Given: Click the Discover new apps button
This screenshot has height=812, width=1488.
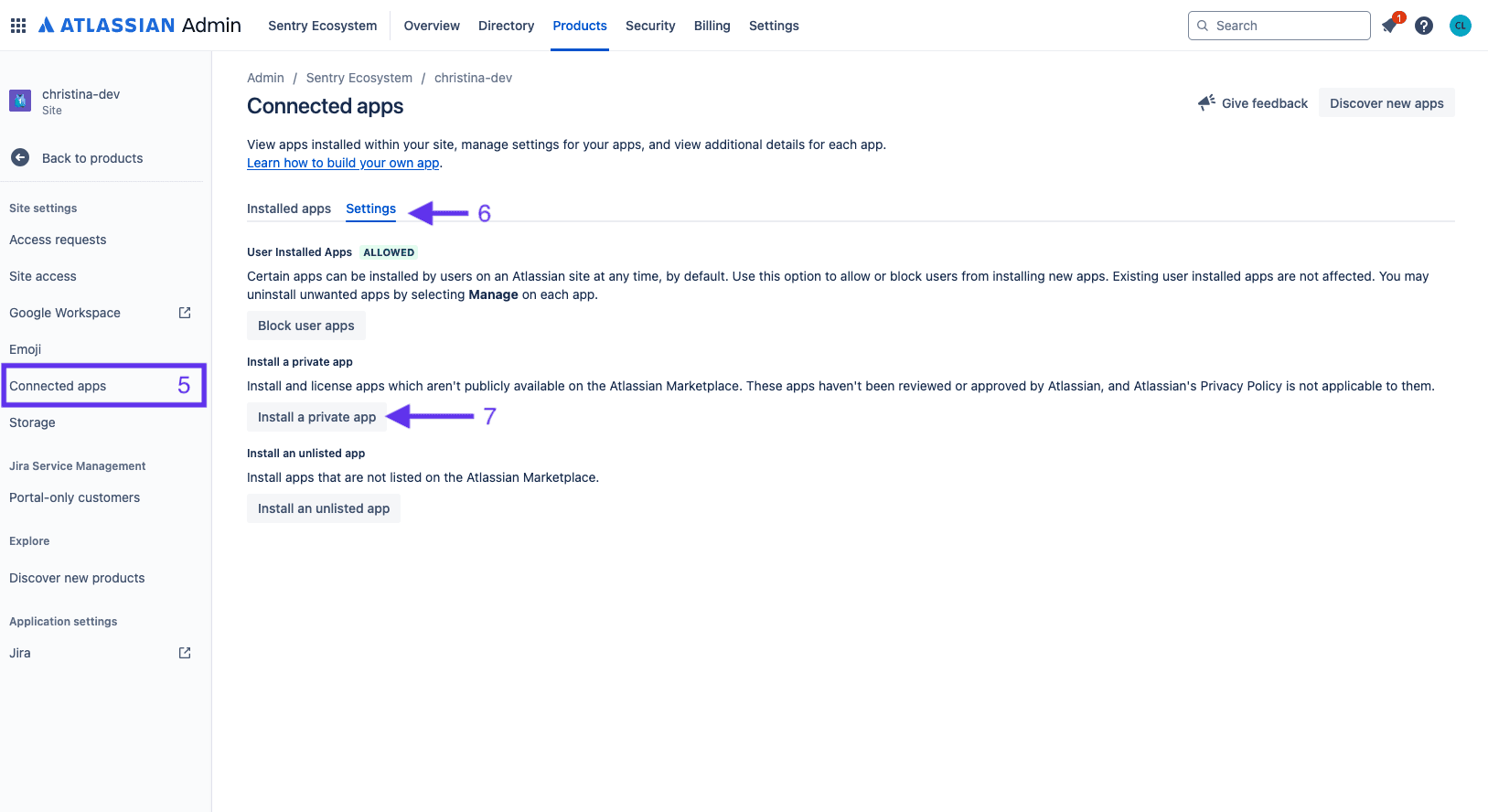Looking at the screenshot, I should click(1386, 103).
